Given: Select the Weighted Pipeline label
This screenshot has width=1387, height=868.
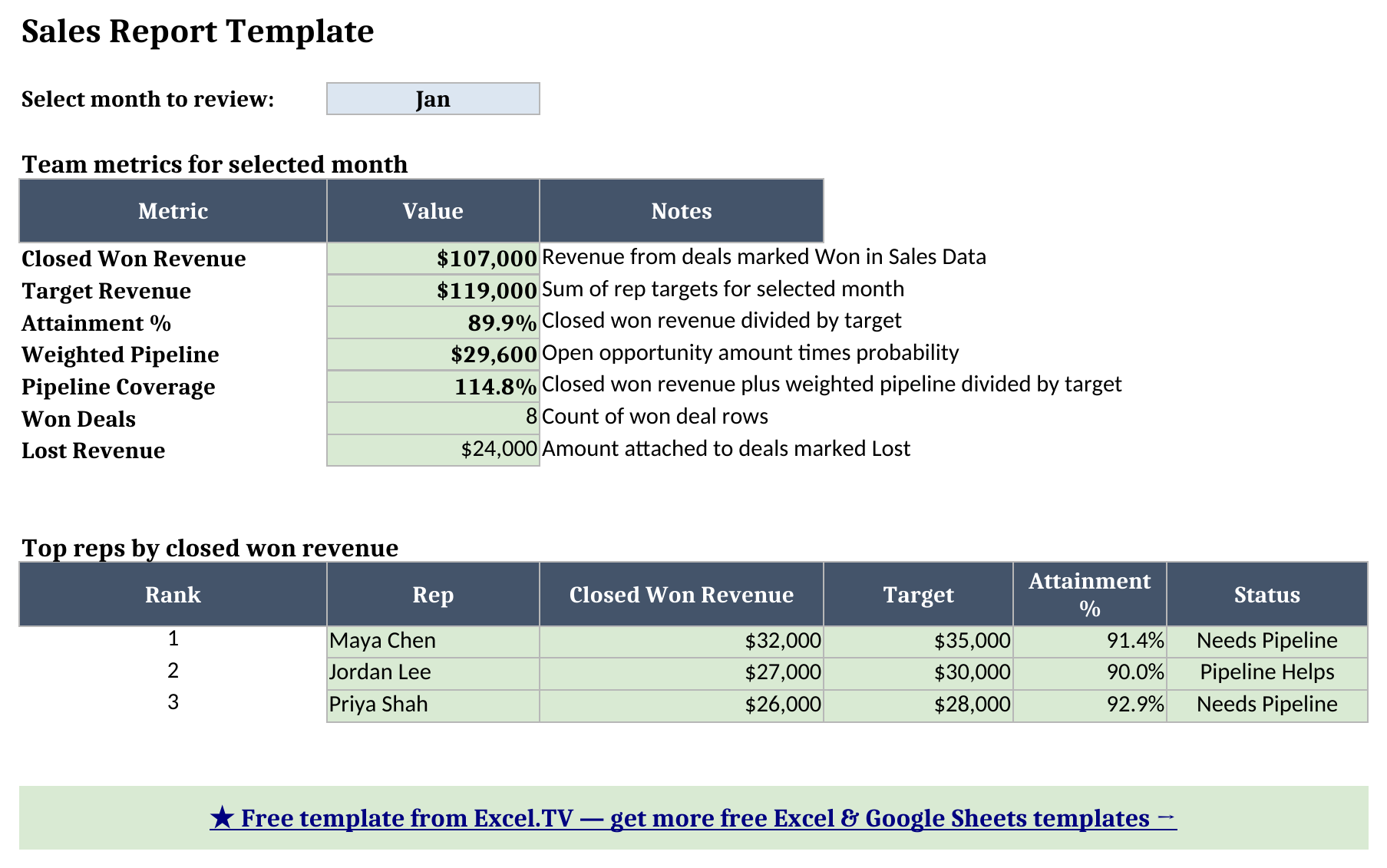Looking at the screenshot, I should (x=120, y=355).
